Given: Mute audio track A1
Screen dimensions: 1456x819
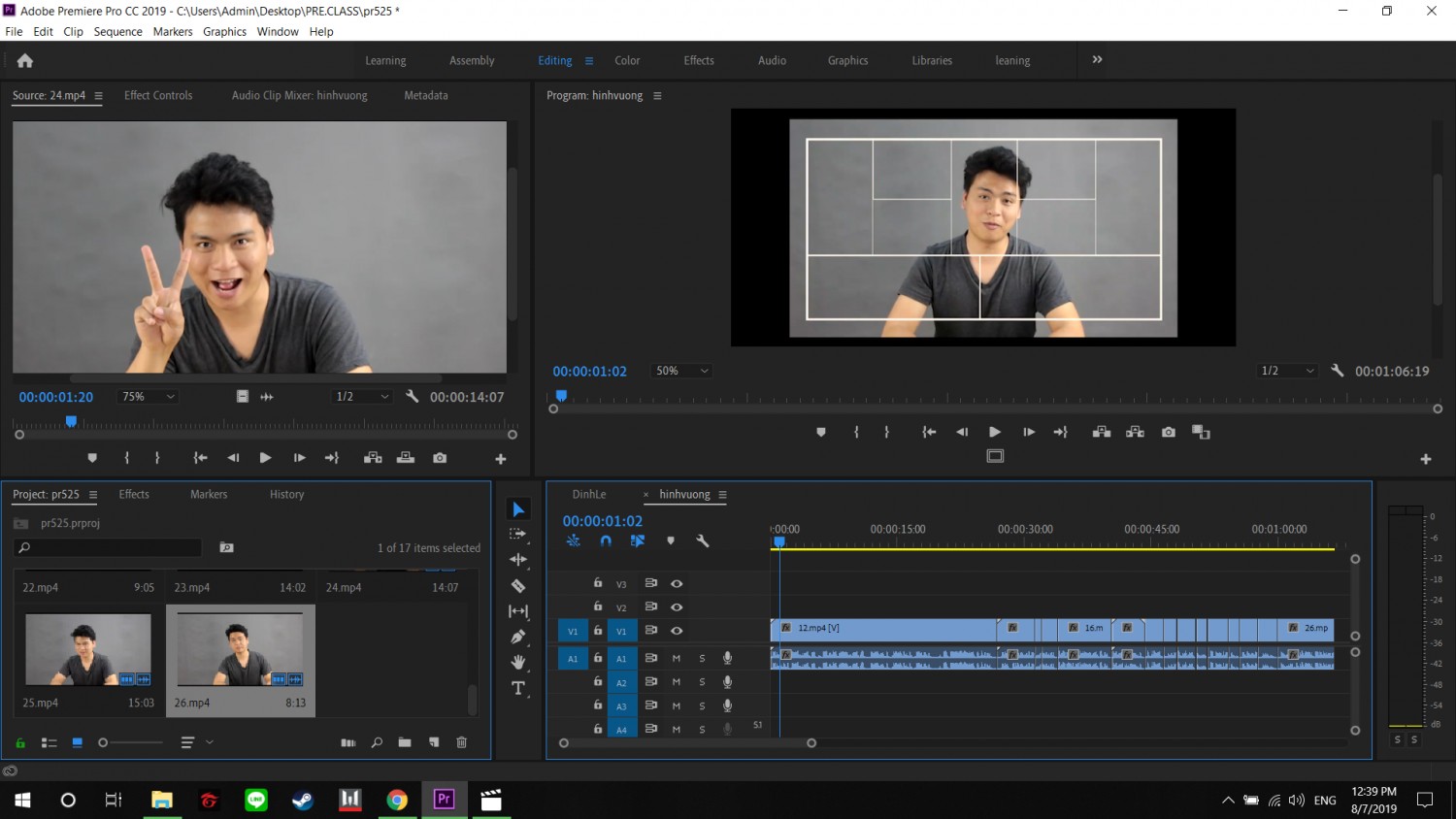Looking at the screenshot, I should [x=677, y=658].
